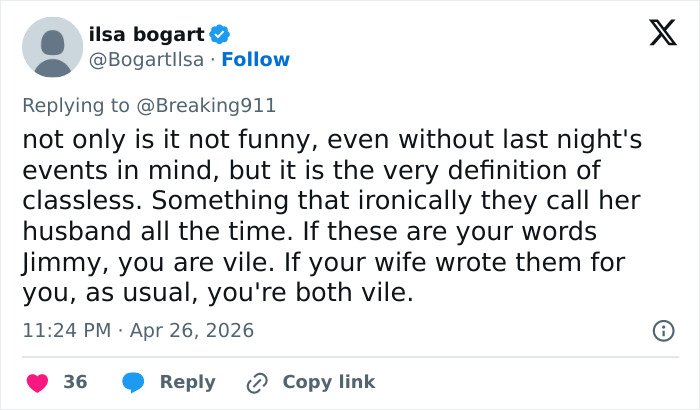Screen dimensions: 700x410
Task: Click the circled info icon
Action: [x=662, y=330]
